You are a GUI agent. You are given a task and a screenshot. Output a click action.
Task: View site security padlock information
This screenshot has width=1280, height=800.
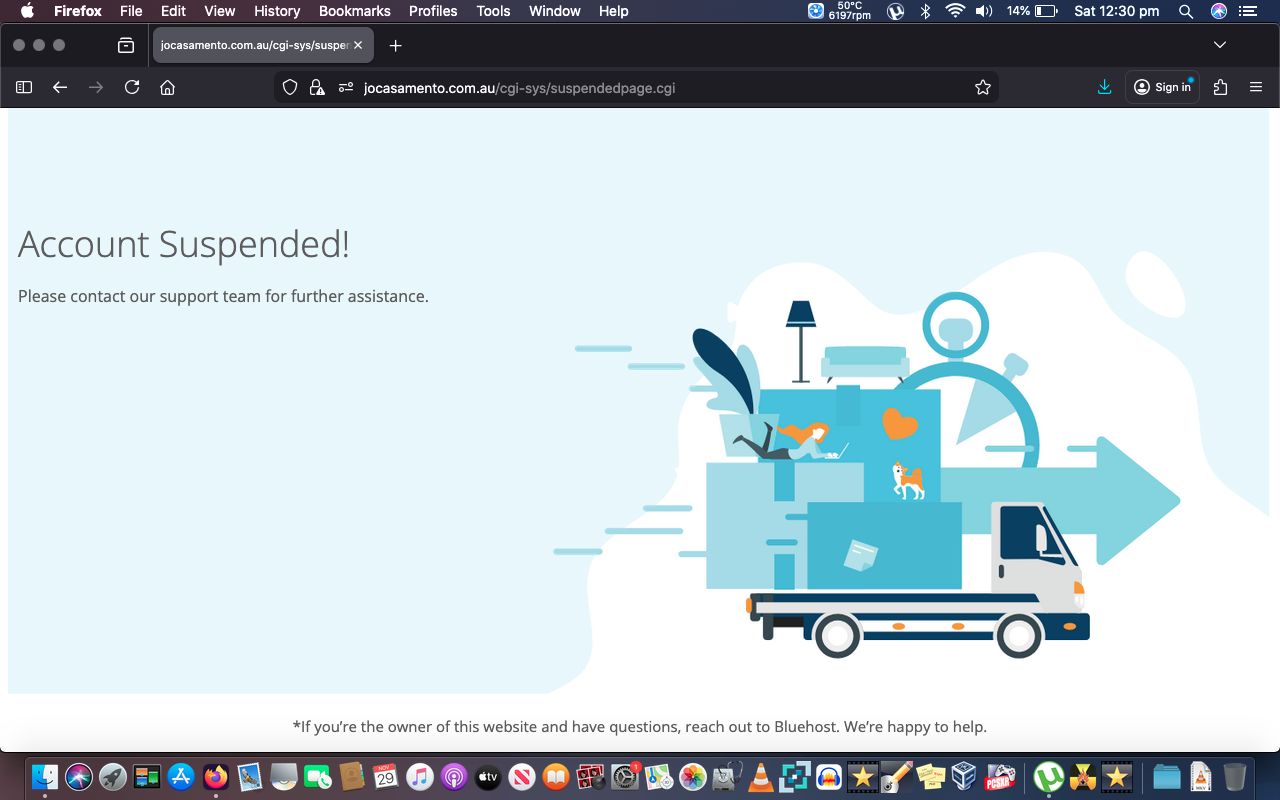pos(317,88)
